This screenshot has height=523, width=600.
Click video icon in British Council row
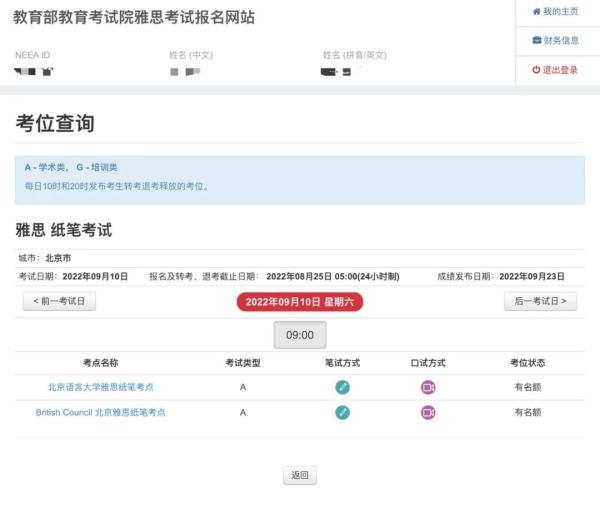click(428, 412)
